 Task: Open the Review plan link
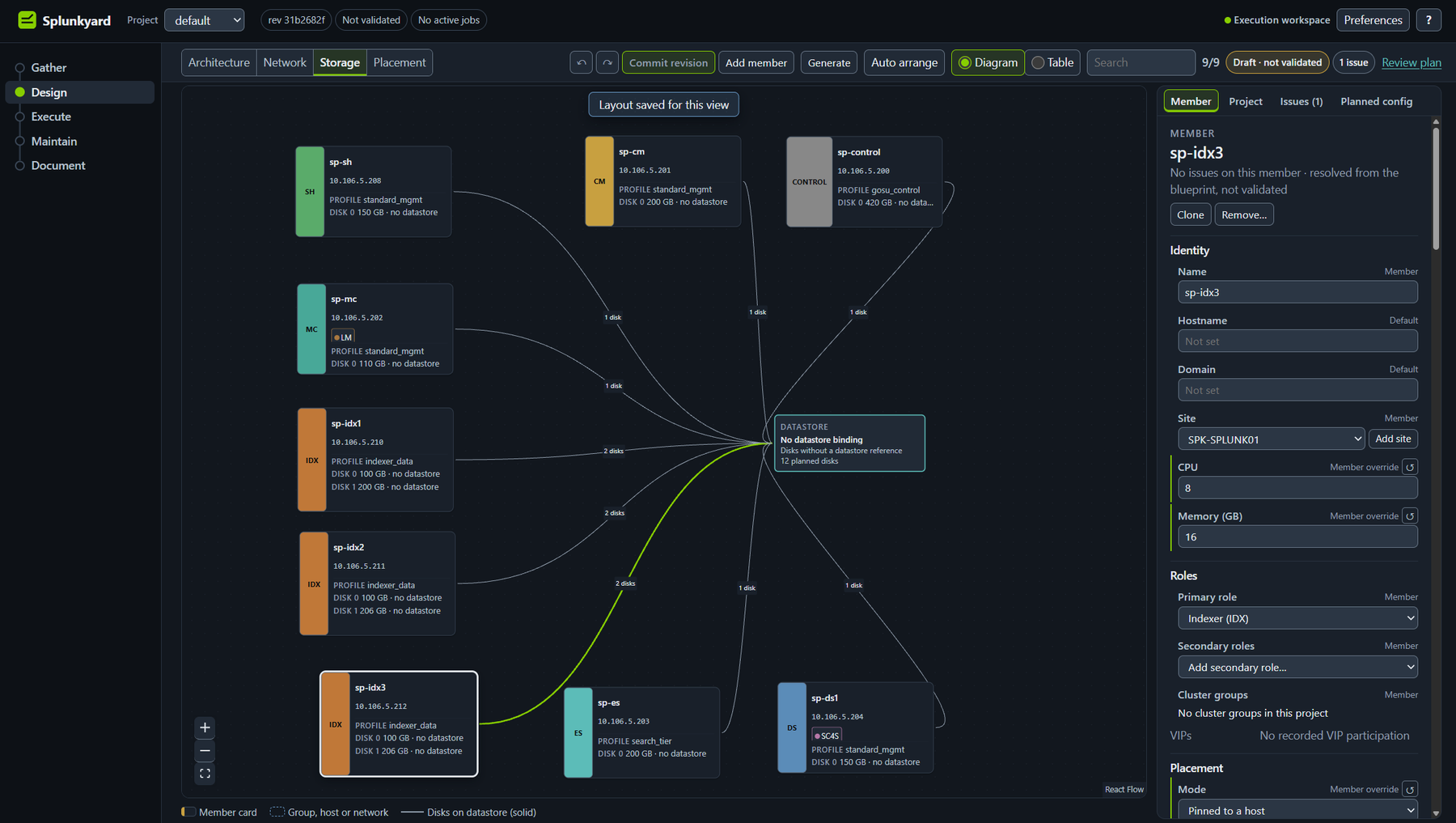tap(1412, 62)
